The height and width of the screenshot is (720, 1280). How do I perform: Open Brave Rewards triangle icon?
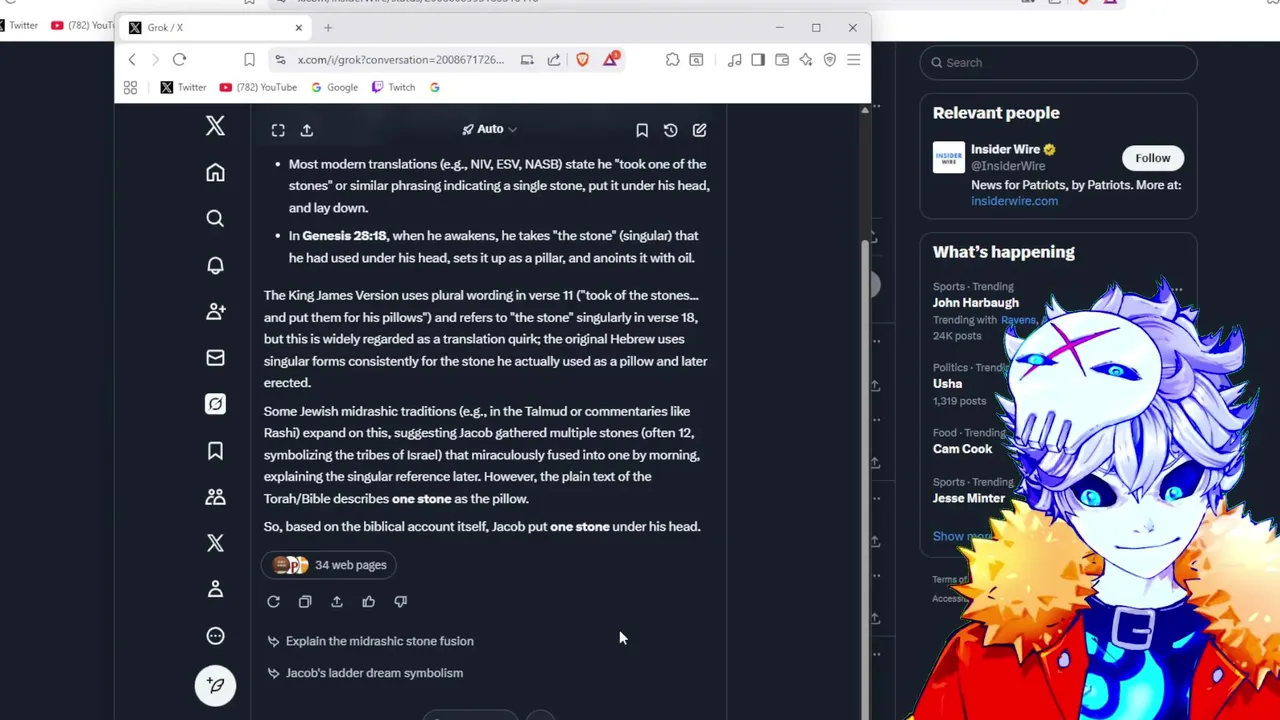pos(611,60)
